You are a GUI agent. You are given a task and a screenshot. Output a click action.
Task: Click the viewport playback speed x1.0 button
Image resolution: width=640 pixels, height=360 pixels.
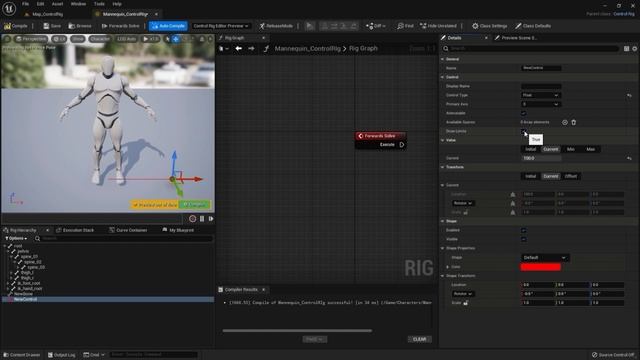(x=150, y=39)
